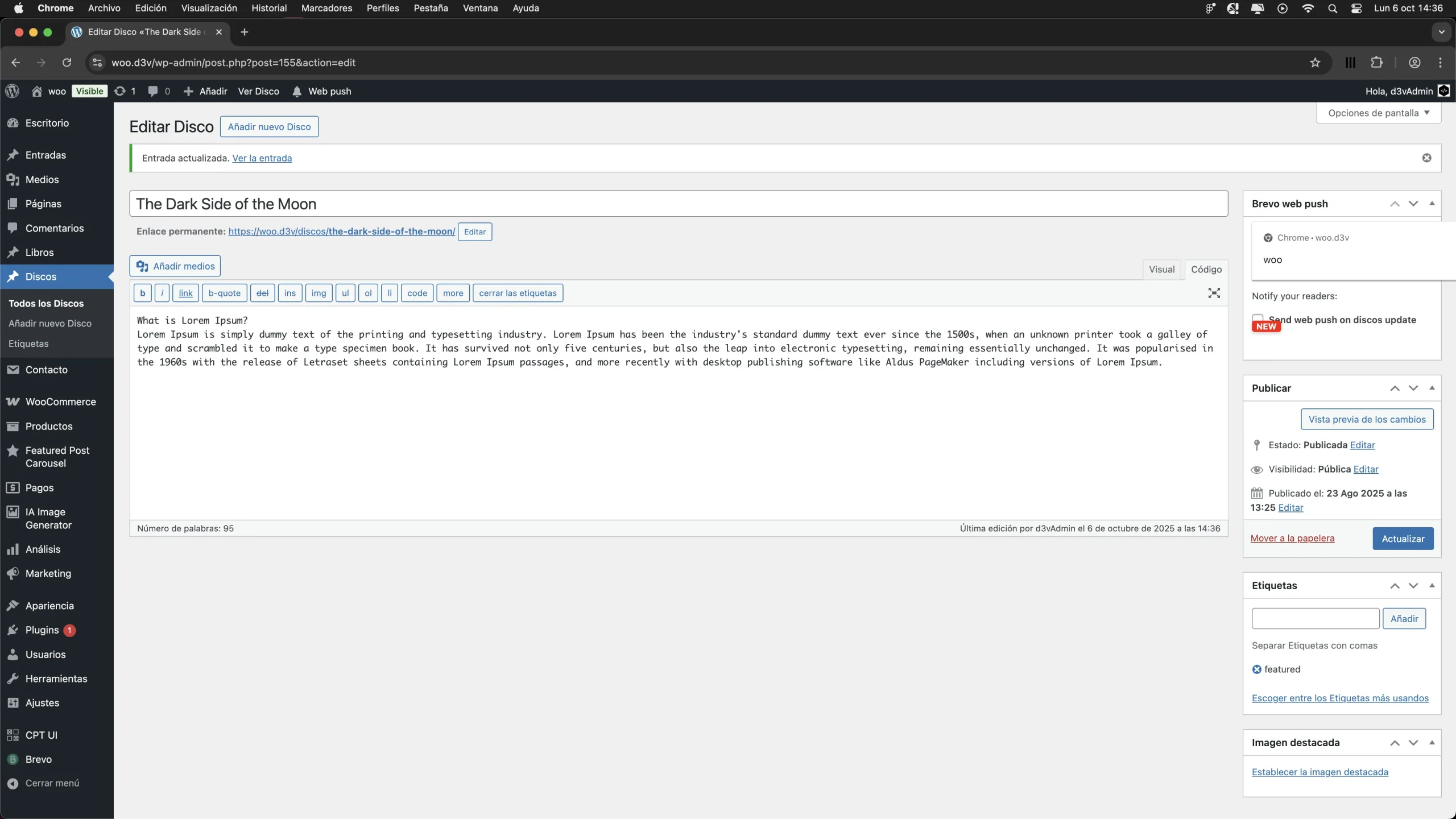The width and height of the screenshot is (1456, 819).
Task: Open the Web push bell item
Action: (x=321, y=91)
